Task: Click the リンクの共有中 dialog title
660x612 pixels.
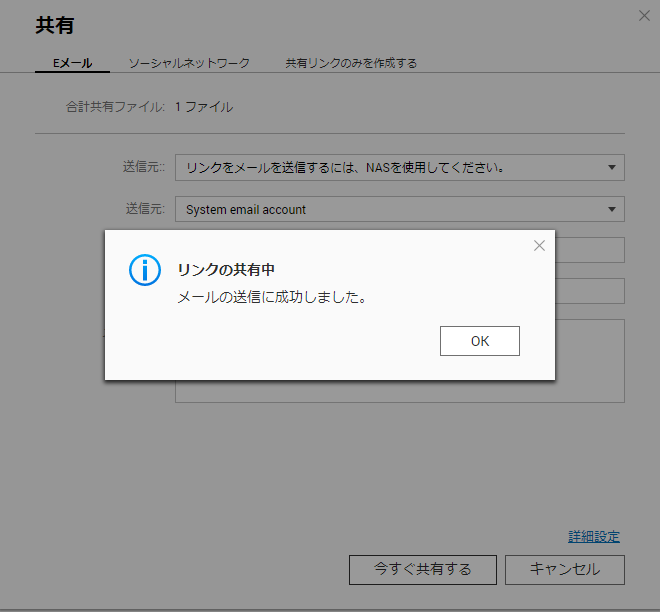Action: click(x=226, y=270)
